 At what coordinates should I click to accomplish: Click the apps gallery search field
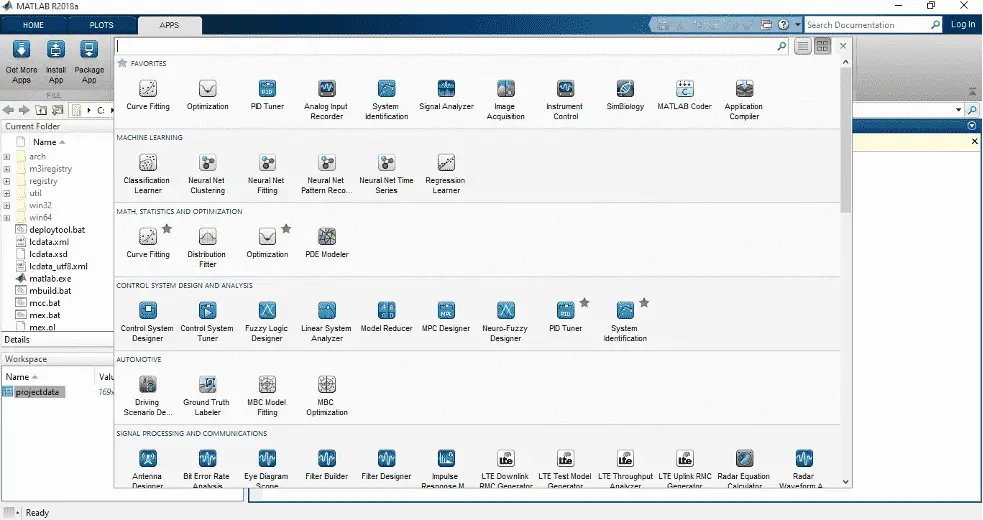pos(452,46)
